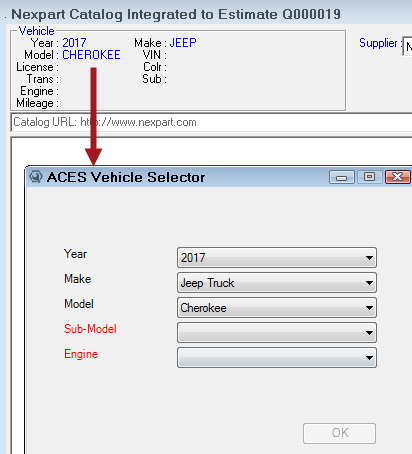Click the VIN label in Vehicle panel
Screen dimensions: 412x454
[x=154, y=55]
